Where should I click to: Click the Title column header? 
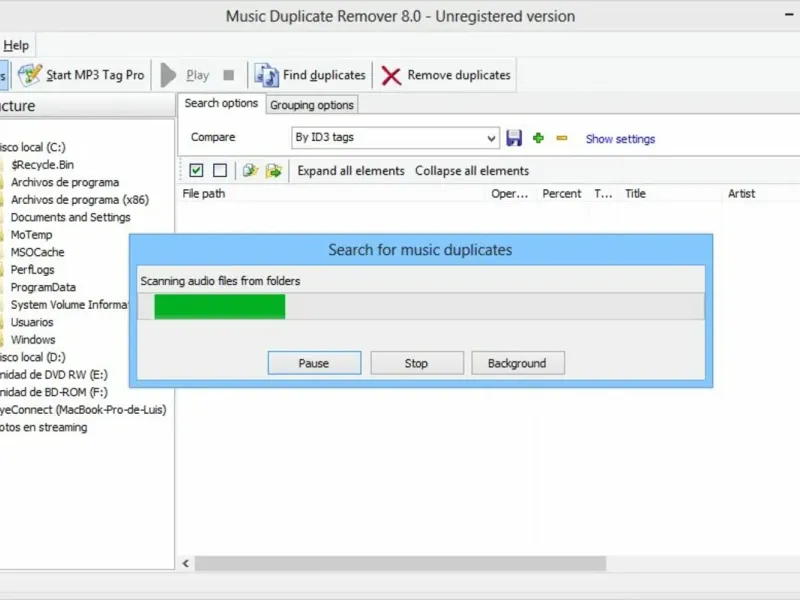click(669, 194)
